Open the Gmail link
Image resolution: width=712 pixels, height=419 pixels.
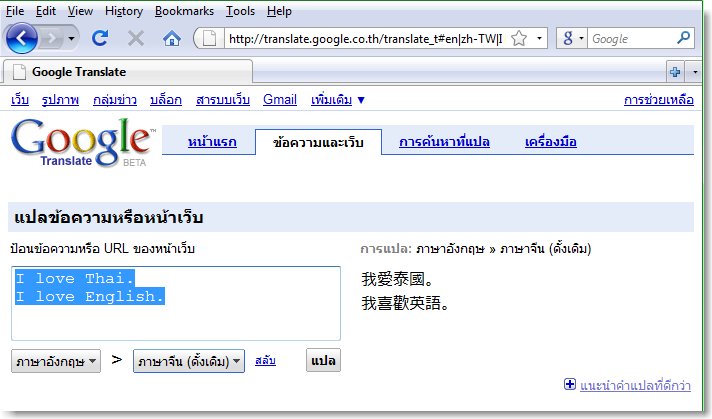280,99
